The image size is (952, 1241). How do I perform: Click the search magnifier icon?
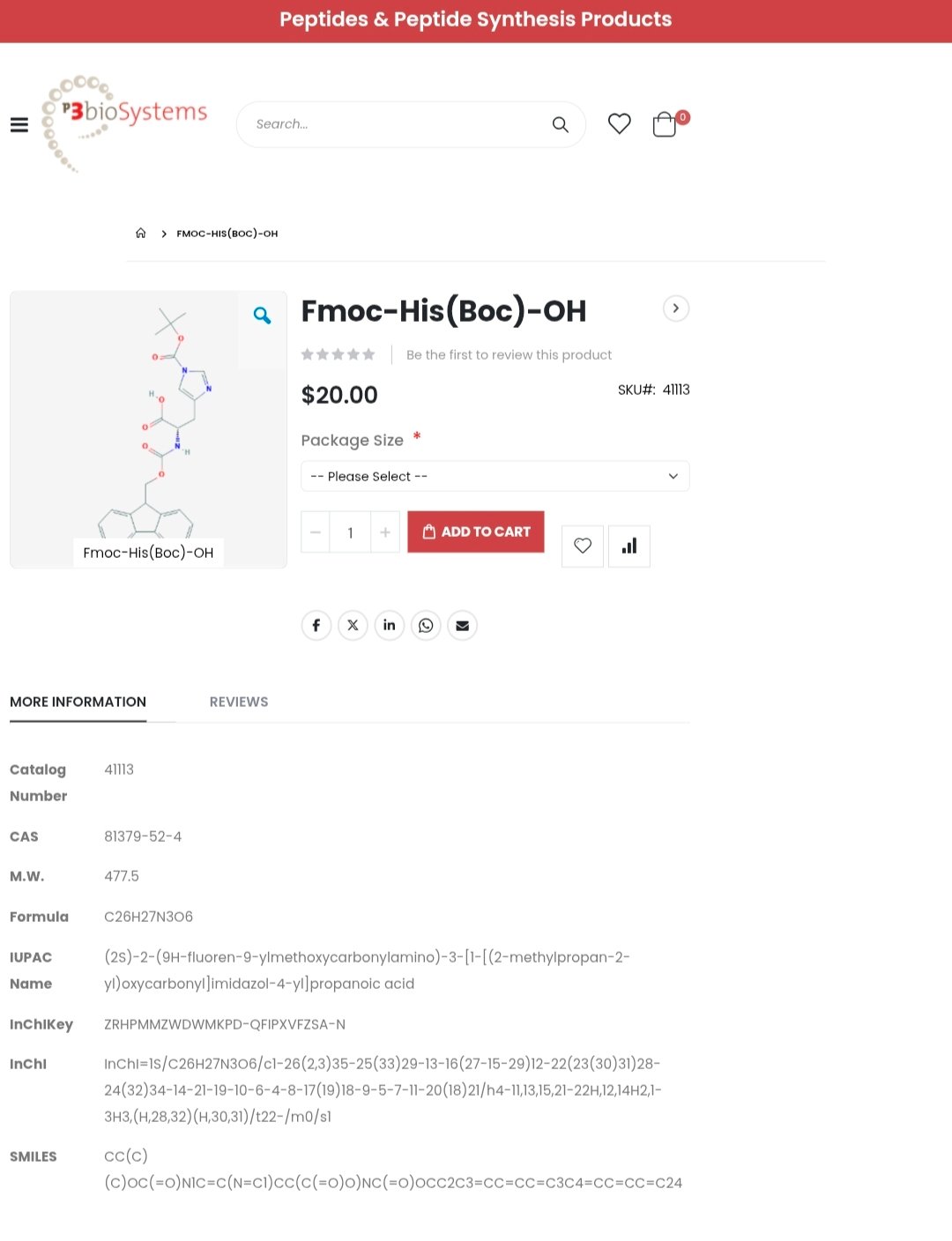click(x=560, y=125)
